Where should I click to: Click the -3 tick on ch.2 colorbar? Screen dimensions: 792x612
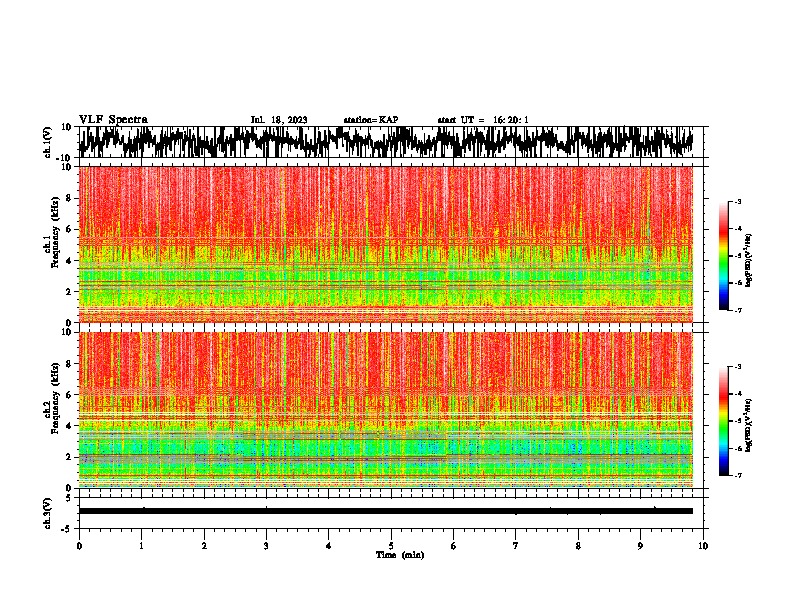[738, 367]
